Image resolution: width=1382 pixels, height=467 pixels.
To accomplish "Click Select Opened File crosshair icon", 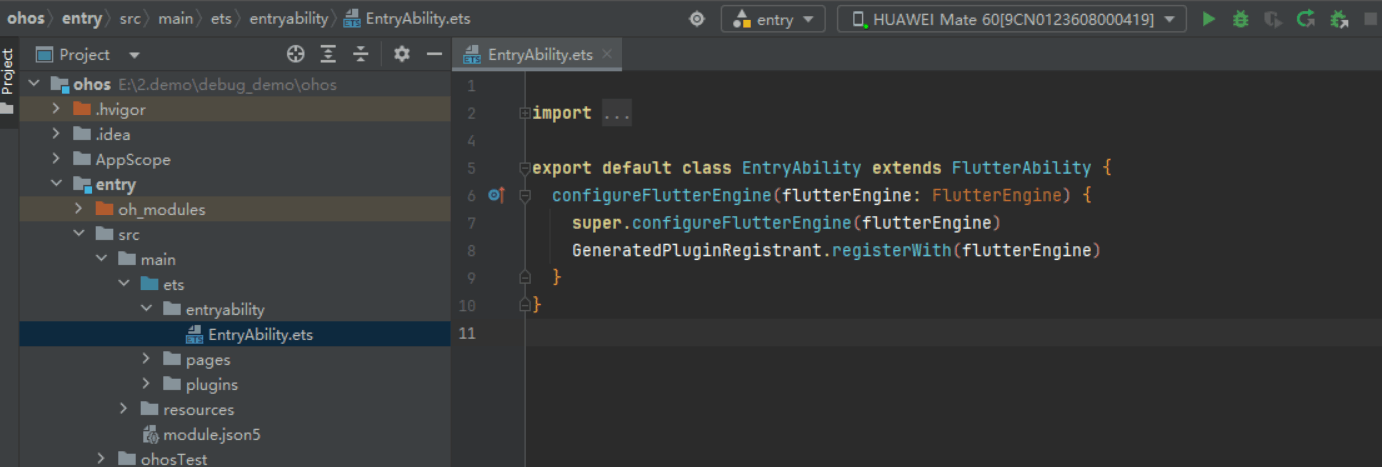I will [x=295, y=54].
